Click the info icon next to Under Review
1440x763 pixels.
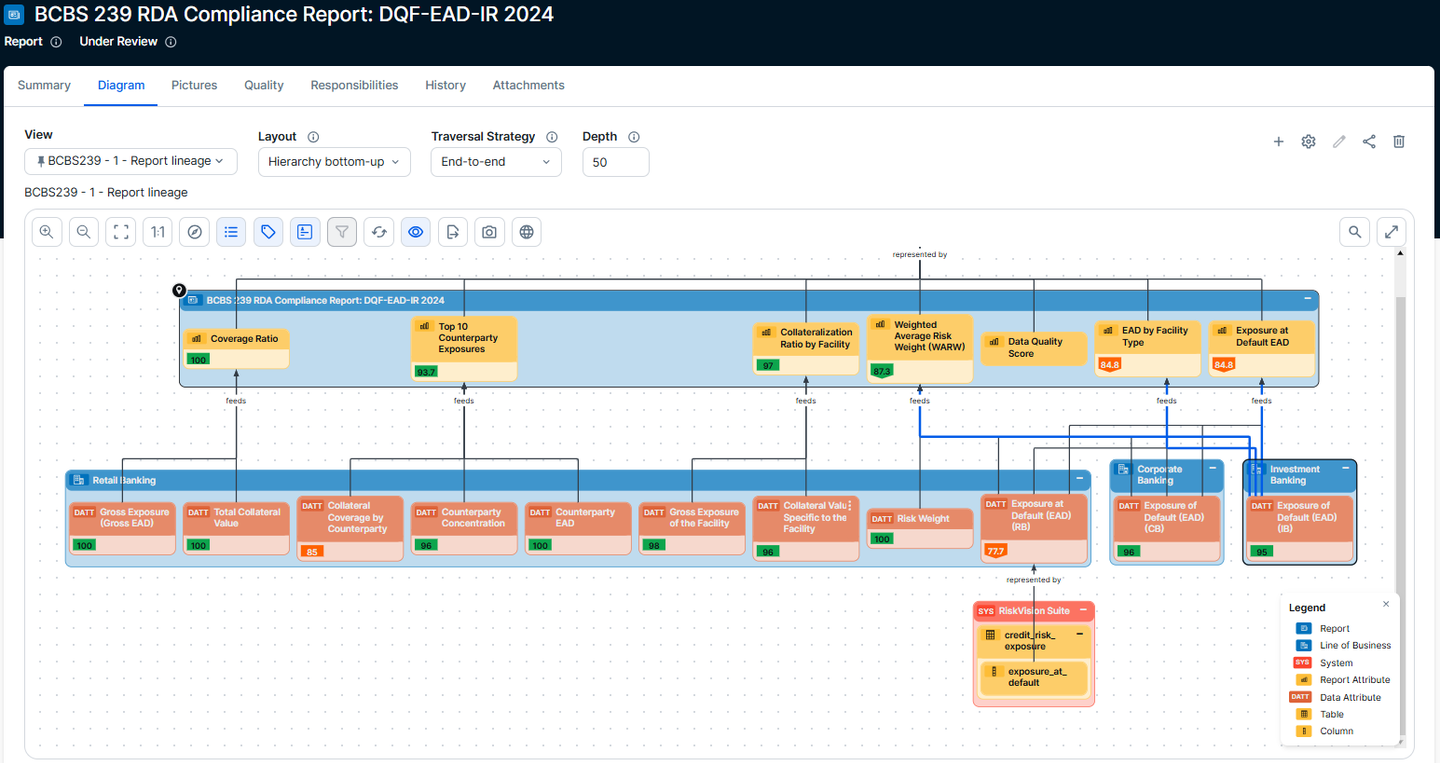[171, 42]
